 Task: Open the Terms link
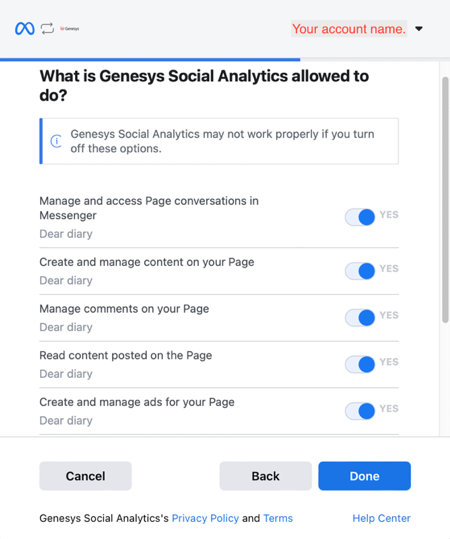tap(278, 518)
